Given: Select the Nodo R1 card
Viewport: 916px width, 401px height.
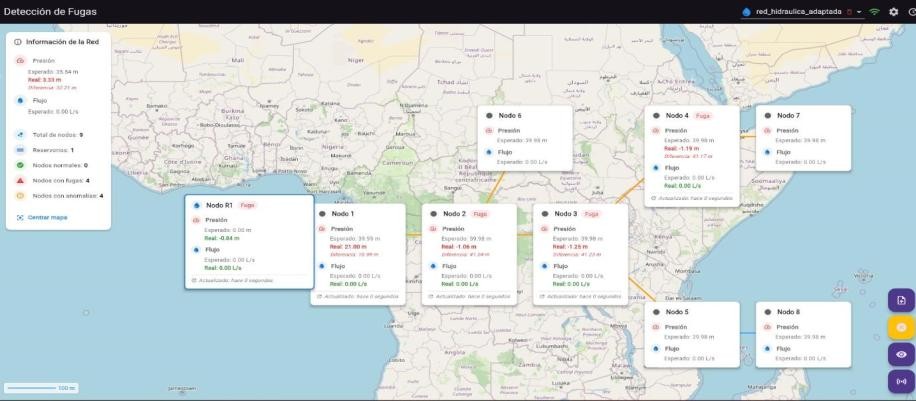Looking at the screenshot, I should pos(249,241).
